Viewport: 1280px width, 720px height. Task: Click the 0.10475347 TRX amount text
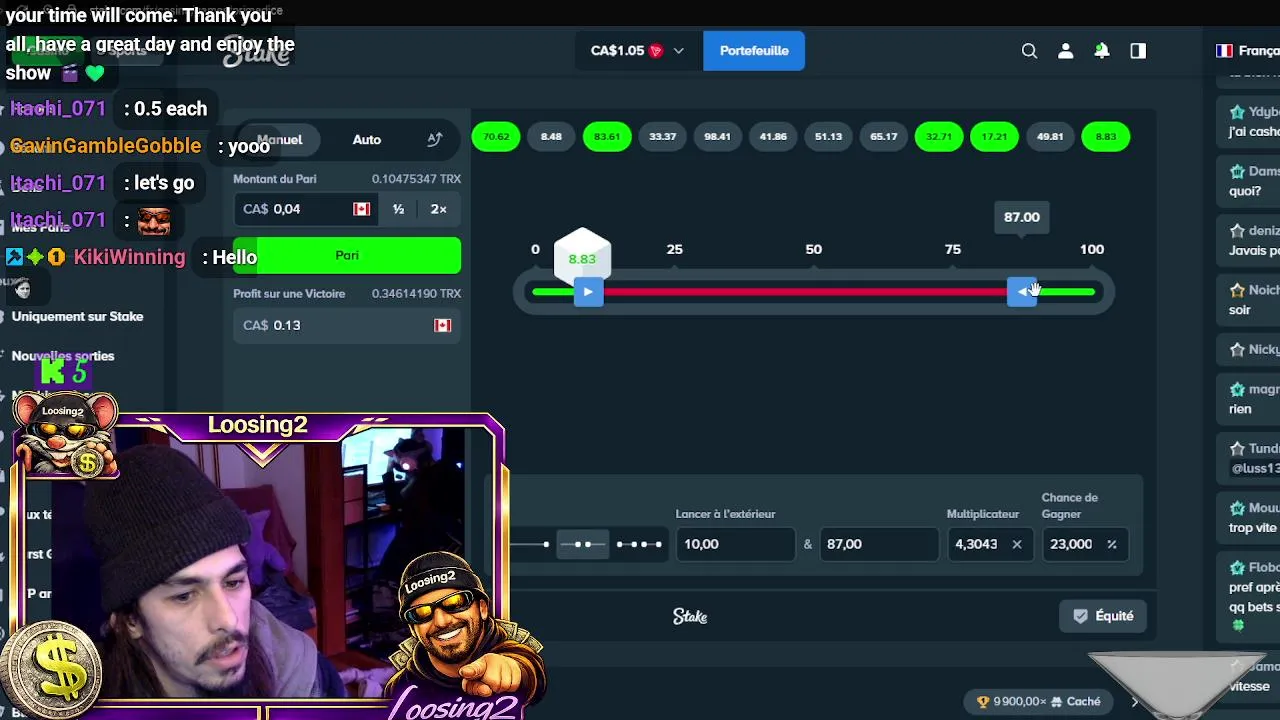416,179
